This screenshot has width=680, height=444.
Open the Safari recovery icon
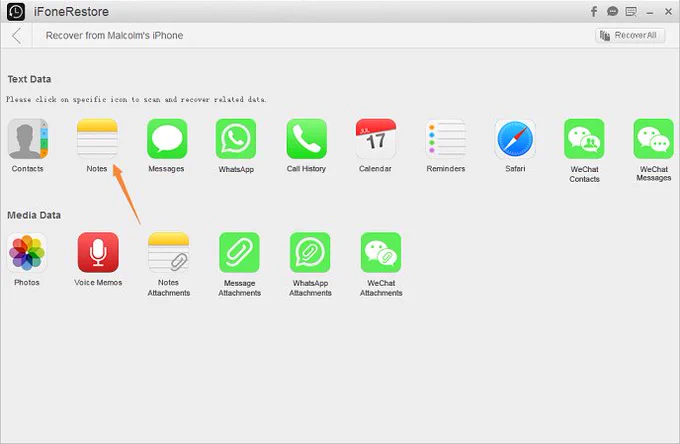515,139
